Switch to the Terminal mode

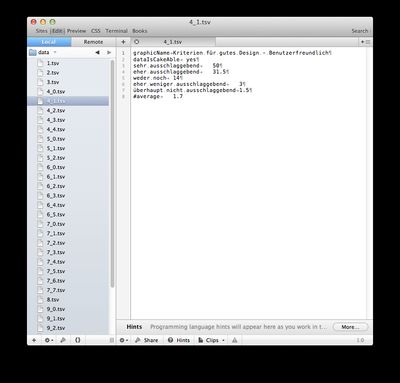click(x=116, y=31)
